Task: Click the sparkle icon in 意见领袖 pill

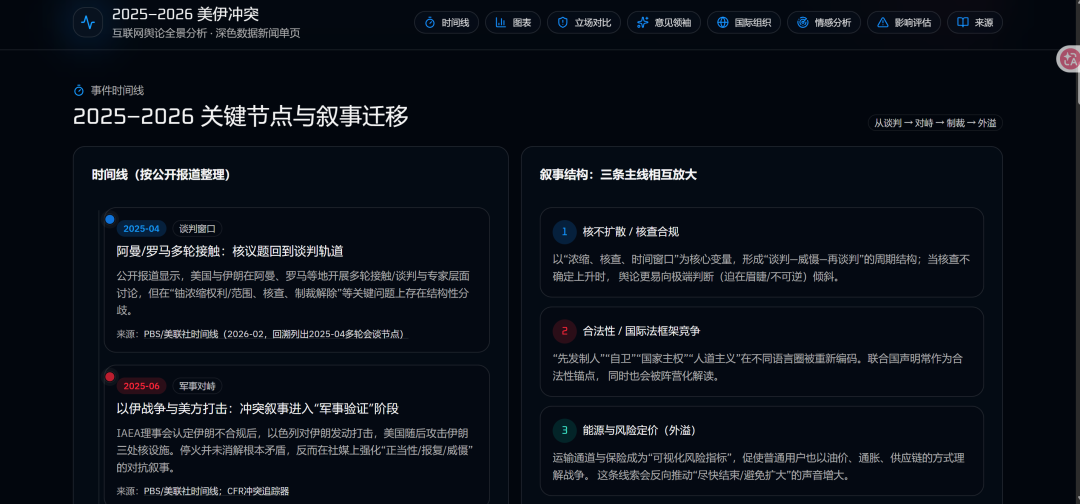Action: pos(643,23)
